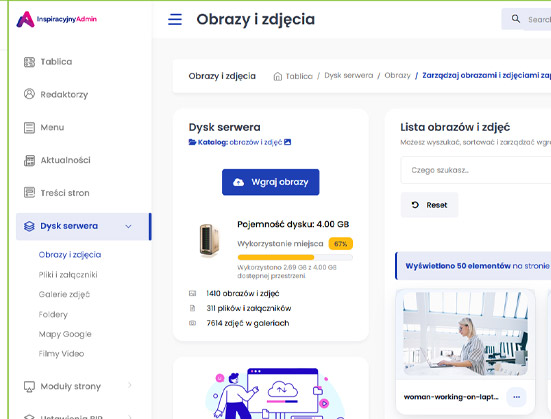
Task: Select Filmy Video submenu item
Action: click(x=61, y=354)
